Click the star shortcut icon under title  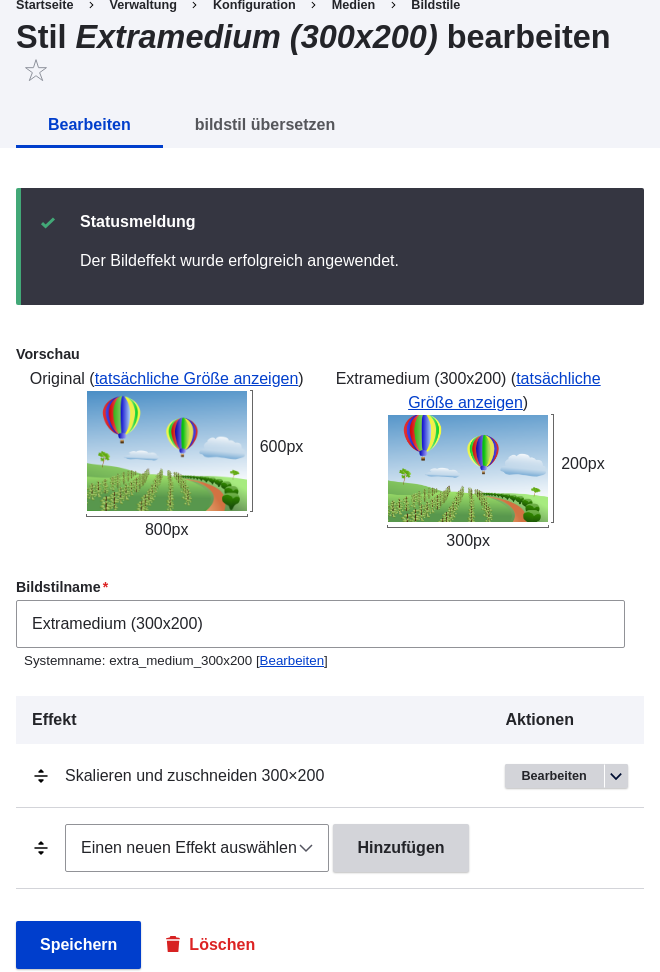pyautogui.click(x=36, y=71)
